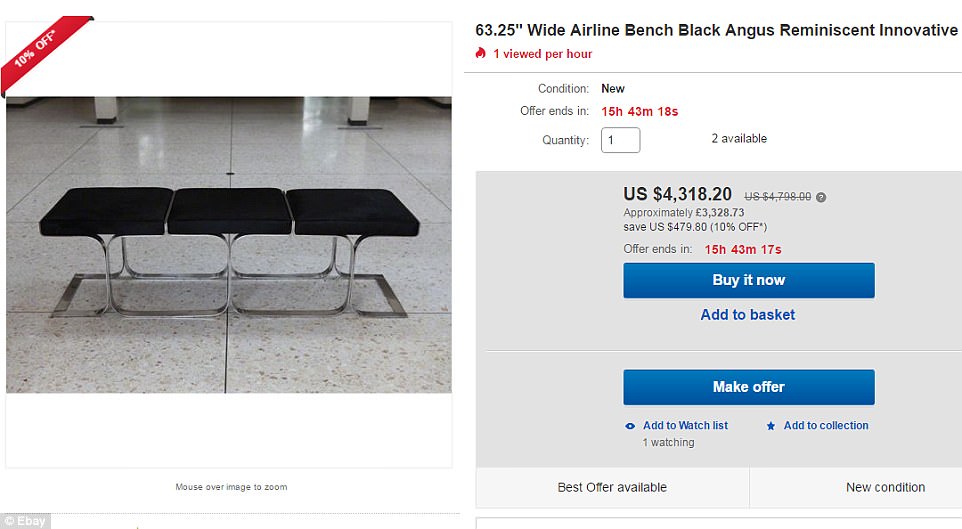Switch to the New condition tab
The height and width of the screenshot is (529, 962).
tap(885, 487)
